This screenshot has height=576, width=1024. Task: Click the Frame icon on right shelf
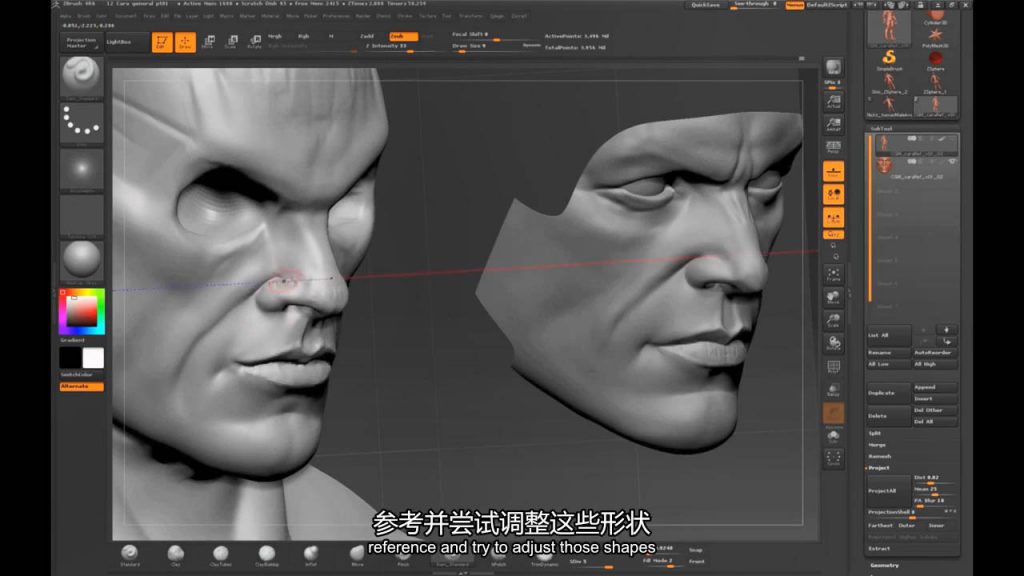pos(833,274)
